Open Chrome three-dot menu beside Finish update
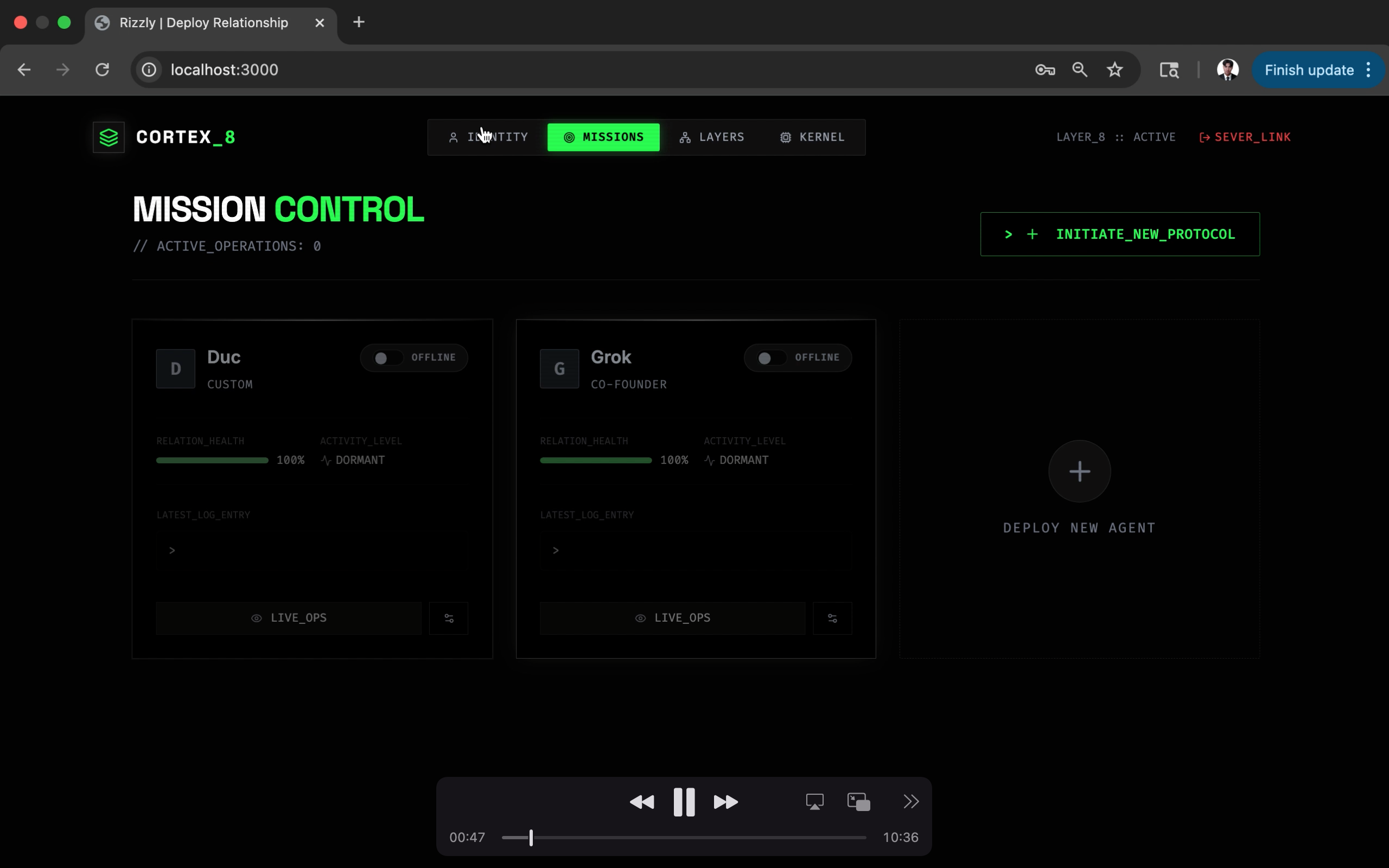Screen dimensions: 1389x868 click(x=1369, y=70)
